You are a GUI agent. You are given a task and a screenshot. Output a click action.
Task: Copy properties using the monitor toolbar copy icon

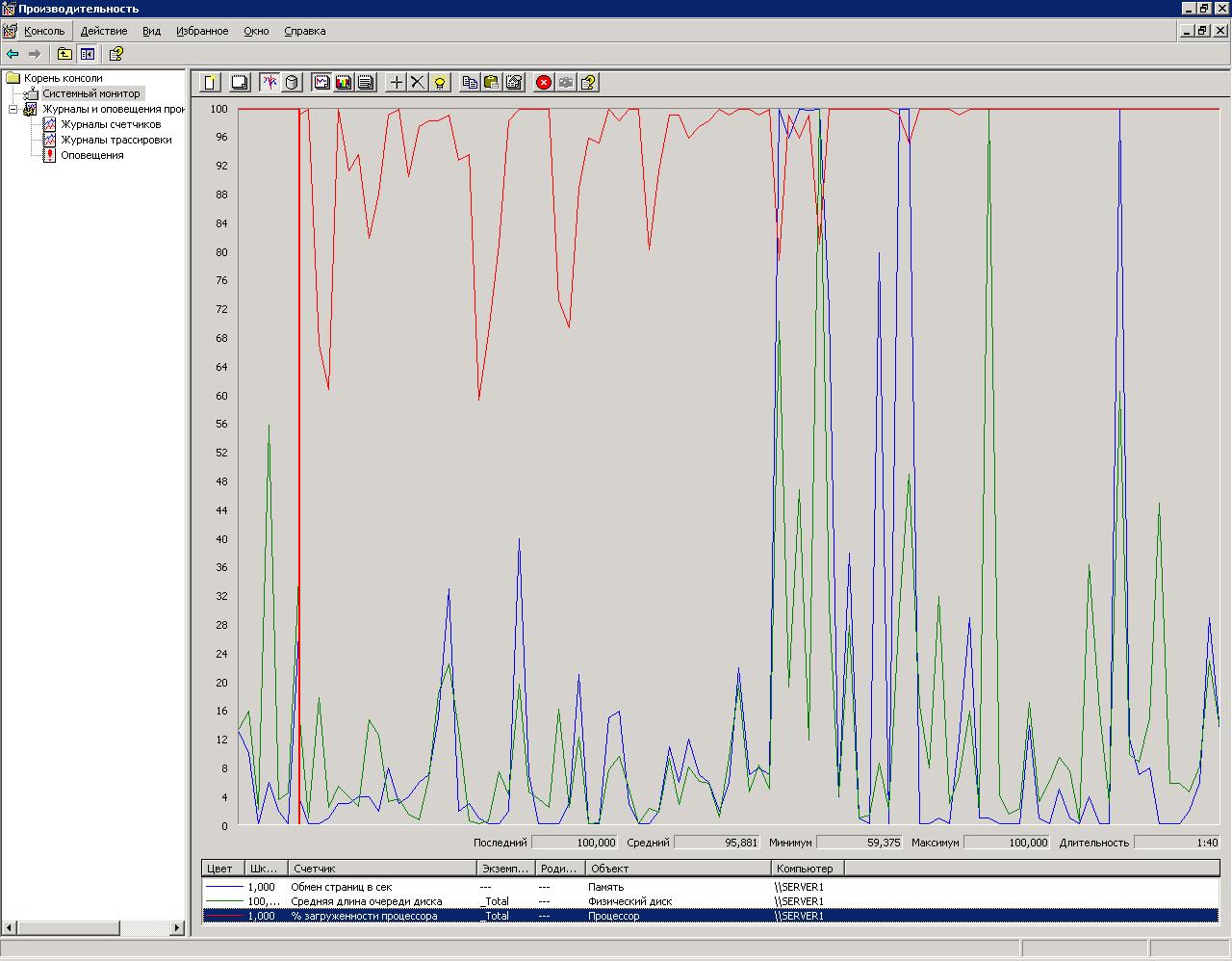470,83
